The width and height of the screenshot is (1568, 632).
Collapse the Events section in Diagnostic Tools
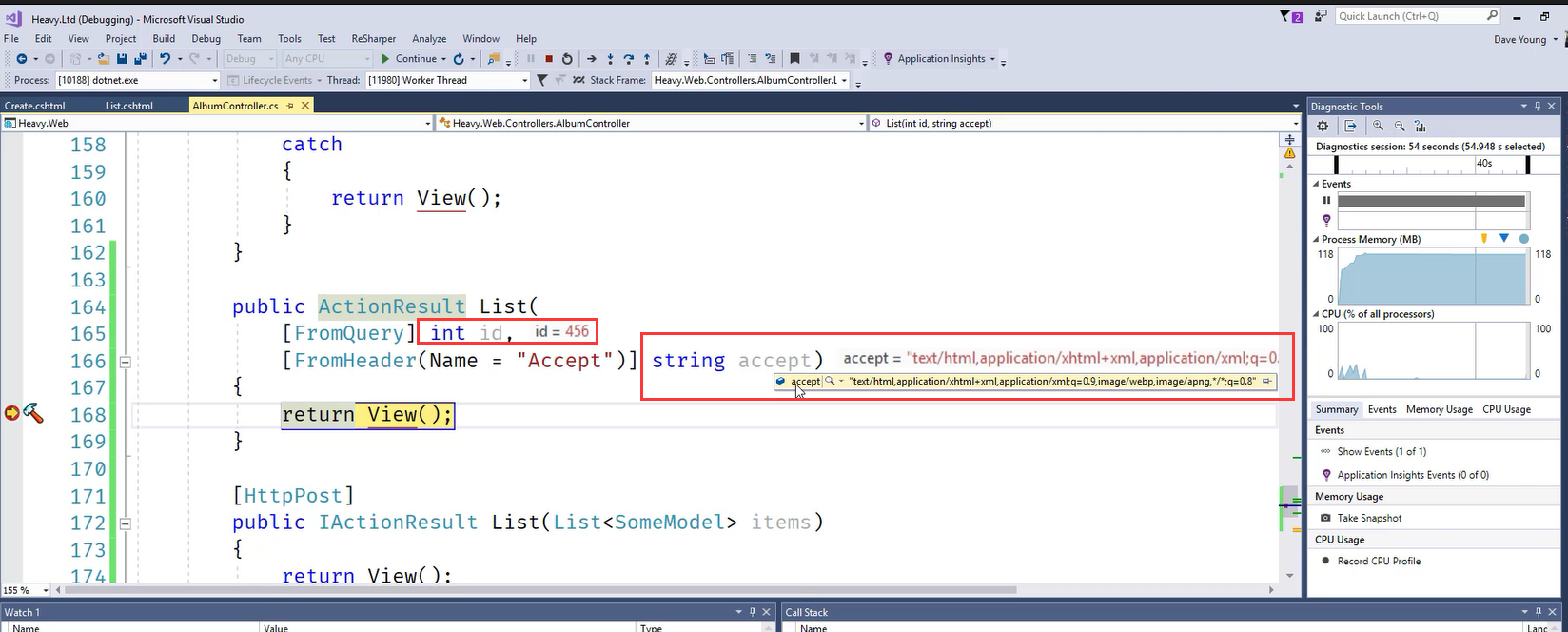coord(1316,184)
